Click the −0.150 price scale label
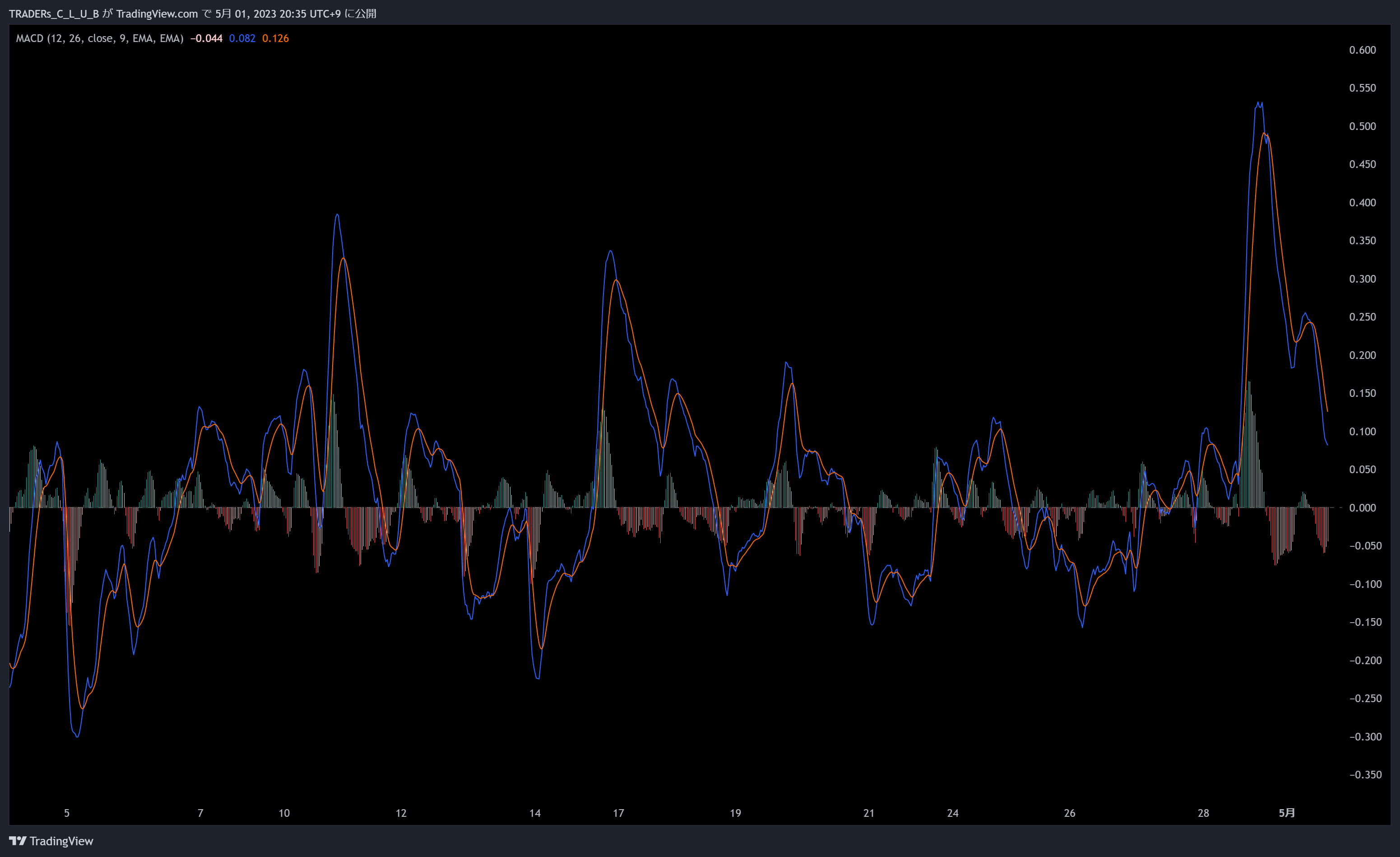Screen dimensions: 1400x857 (1365, 622)
